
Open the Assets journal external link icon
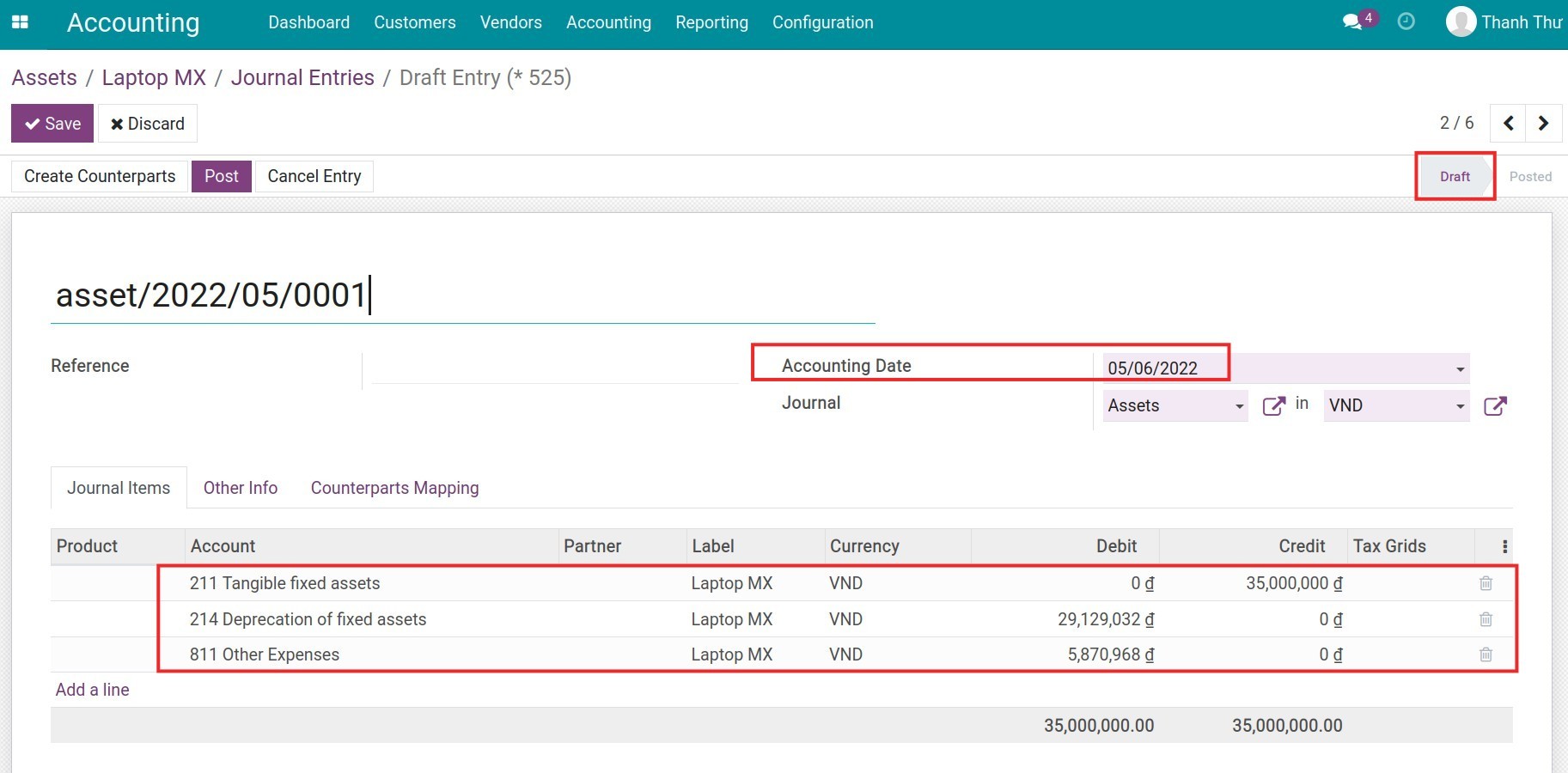coord(1274,405)
